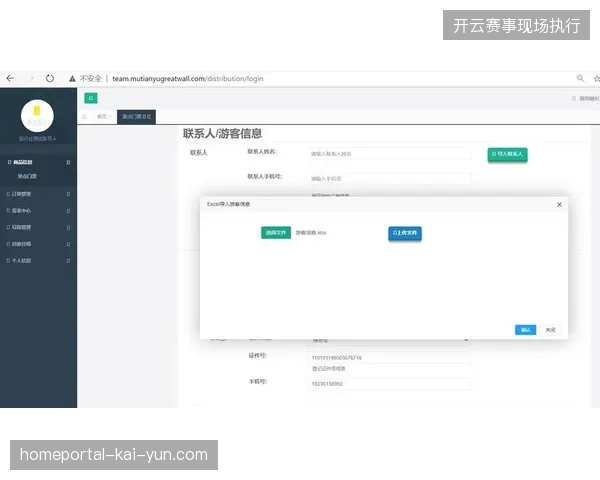The image size is (600, 480).
Task: Click the selected file name 游客信息.xlsx
Action: (x=311, y=233)
